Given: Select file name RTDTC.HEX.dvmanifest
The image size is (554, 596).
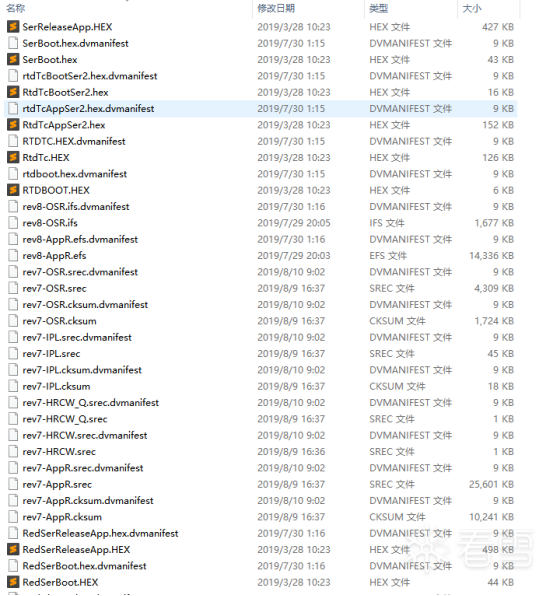Looking at the screenshot, I should pyautogui.click(x=74, y=141).
